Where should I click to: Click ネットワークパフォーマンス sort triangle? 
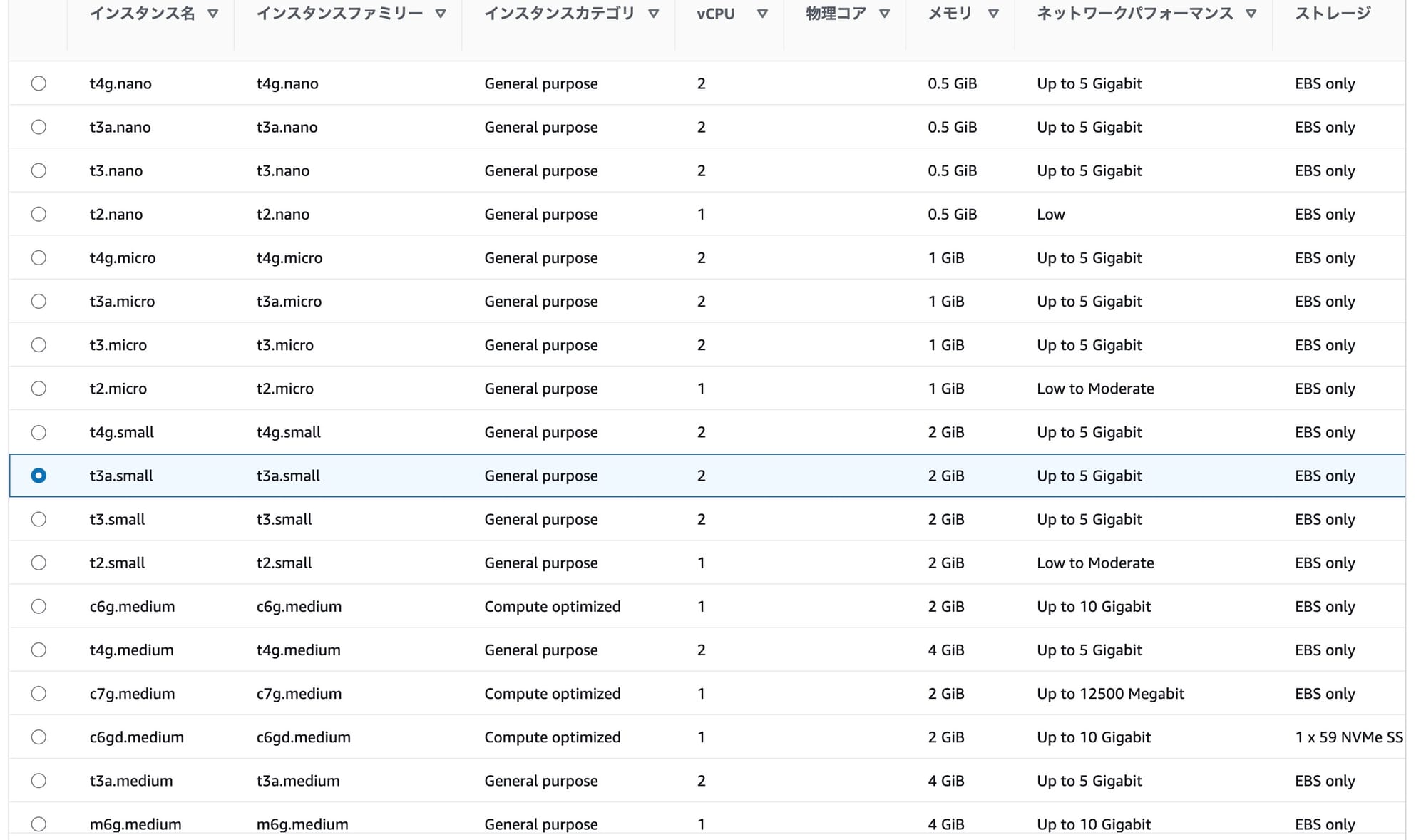[x=1251, y=14]
